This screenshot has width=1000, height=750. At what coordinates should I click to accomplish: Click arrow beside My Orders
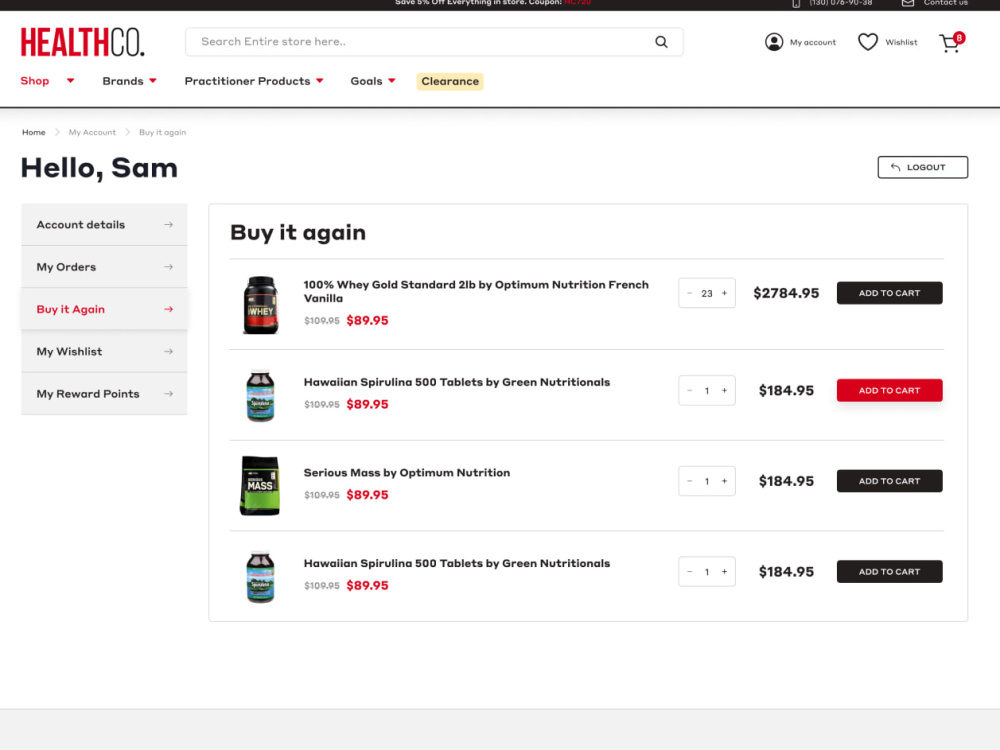click(168, 267)
